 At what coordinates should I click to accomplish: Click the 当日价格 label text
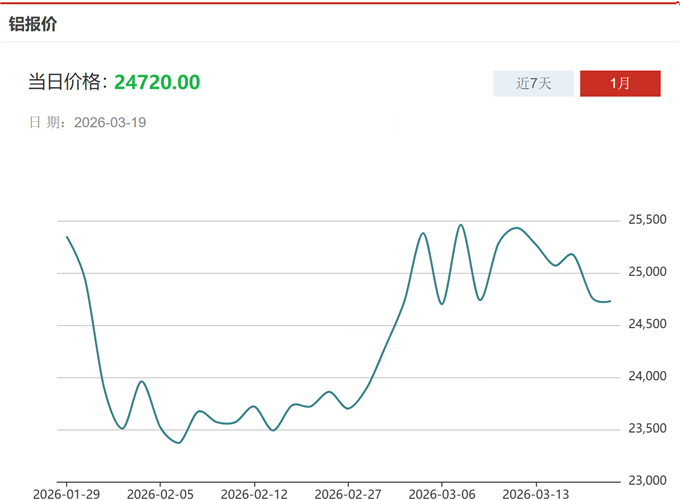pos(66,82)
